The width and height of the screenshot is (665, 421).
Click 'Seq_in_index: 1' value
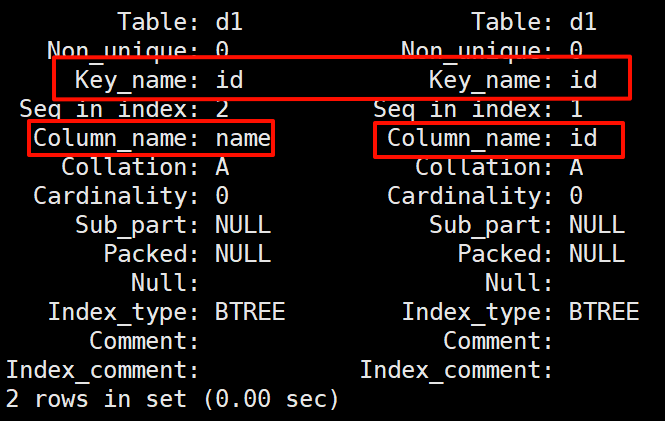coord(576,108)
